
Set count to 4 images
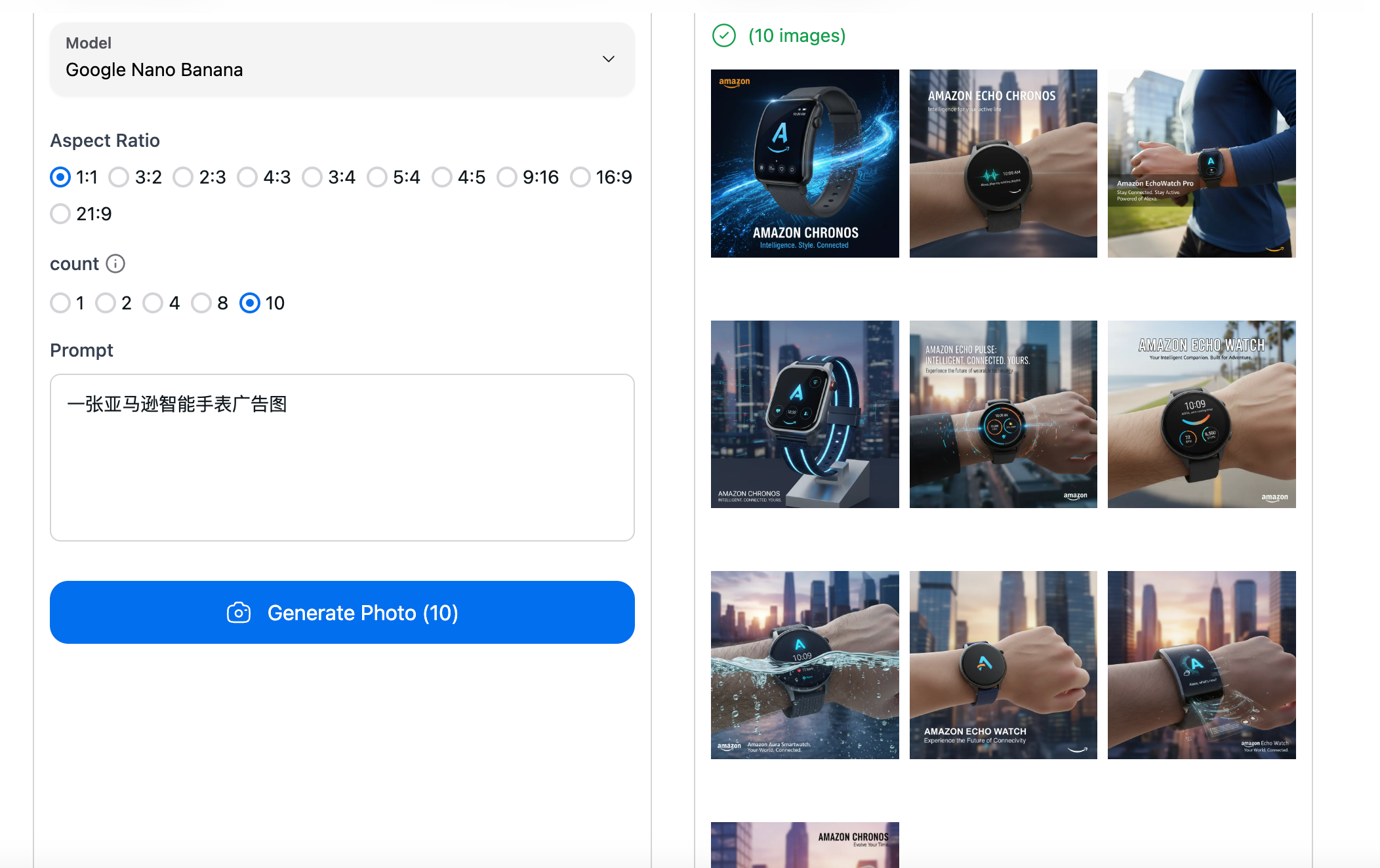pyautogui.click(x=153, y=303)
